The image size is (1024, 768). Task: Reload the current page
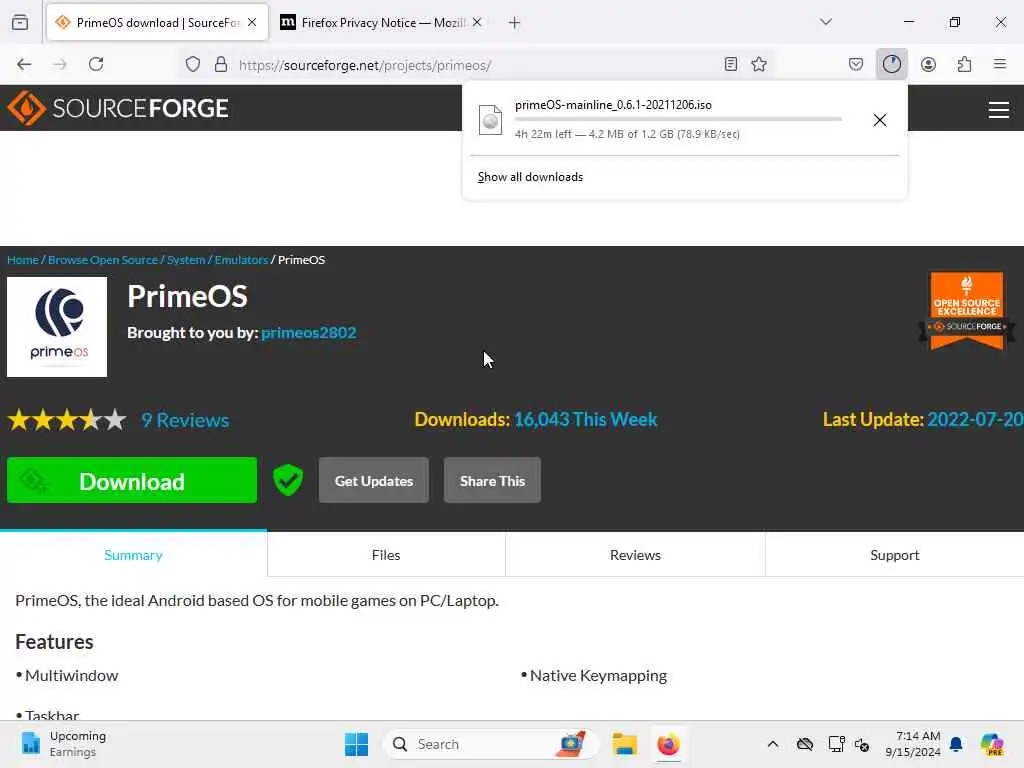[96, 64]
